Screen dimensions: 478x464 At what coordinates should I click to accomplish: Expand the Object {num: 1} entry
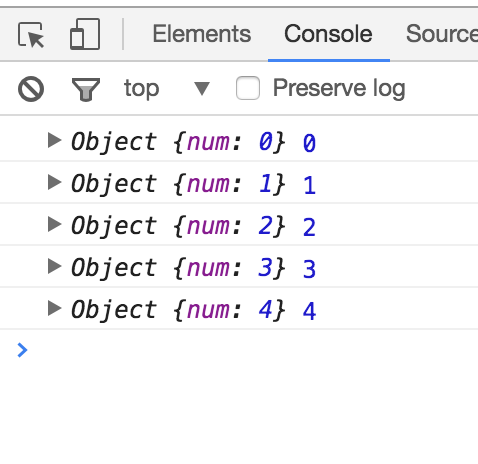(54, 182)
